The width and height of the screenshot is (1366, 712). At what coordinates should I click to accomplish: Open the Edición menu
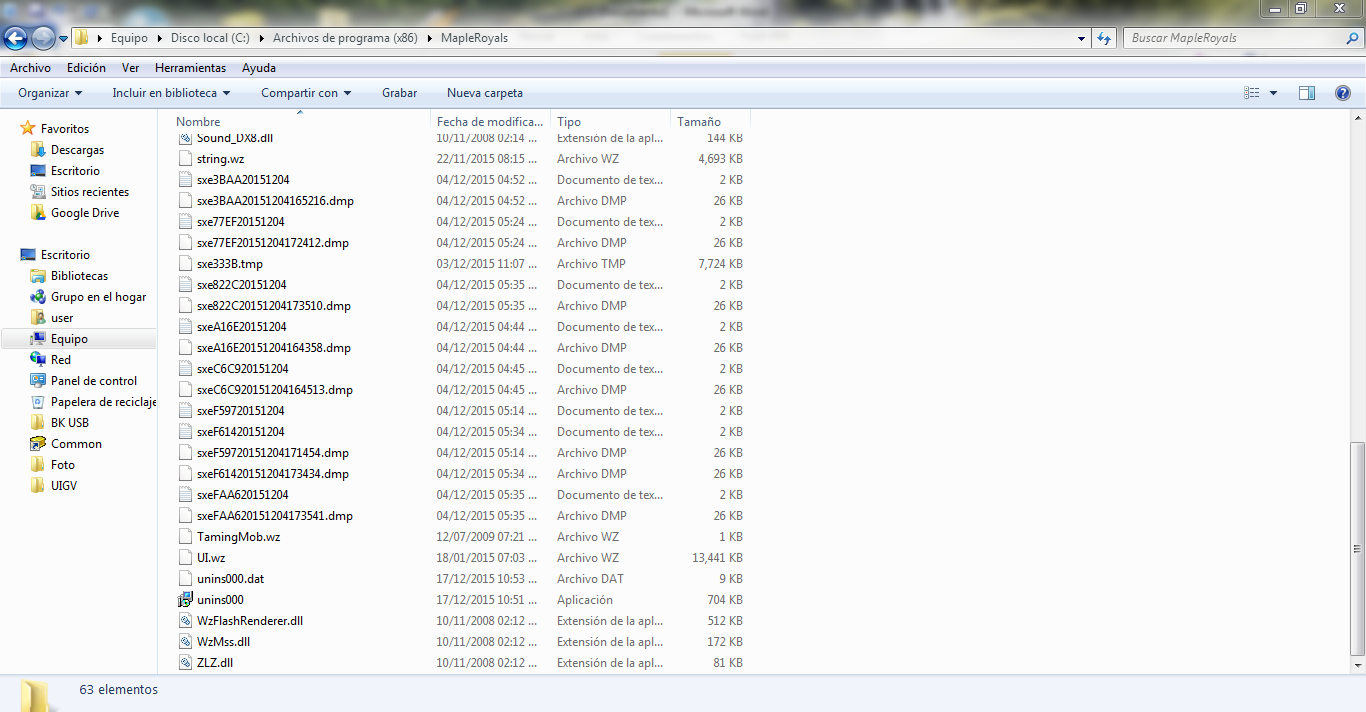(86, 68)
